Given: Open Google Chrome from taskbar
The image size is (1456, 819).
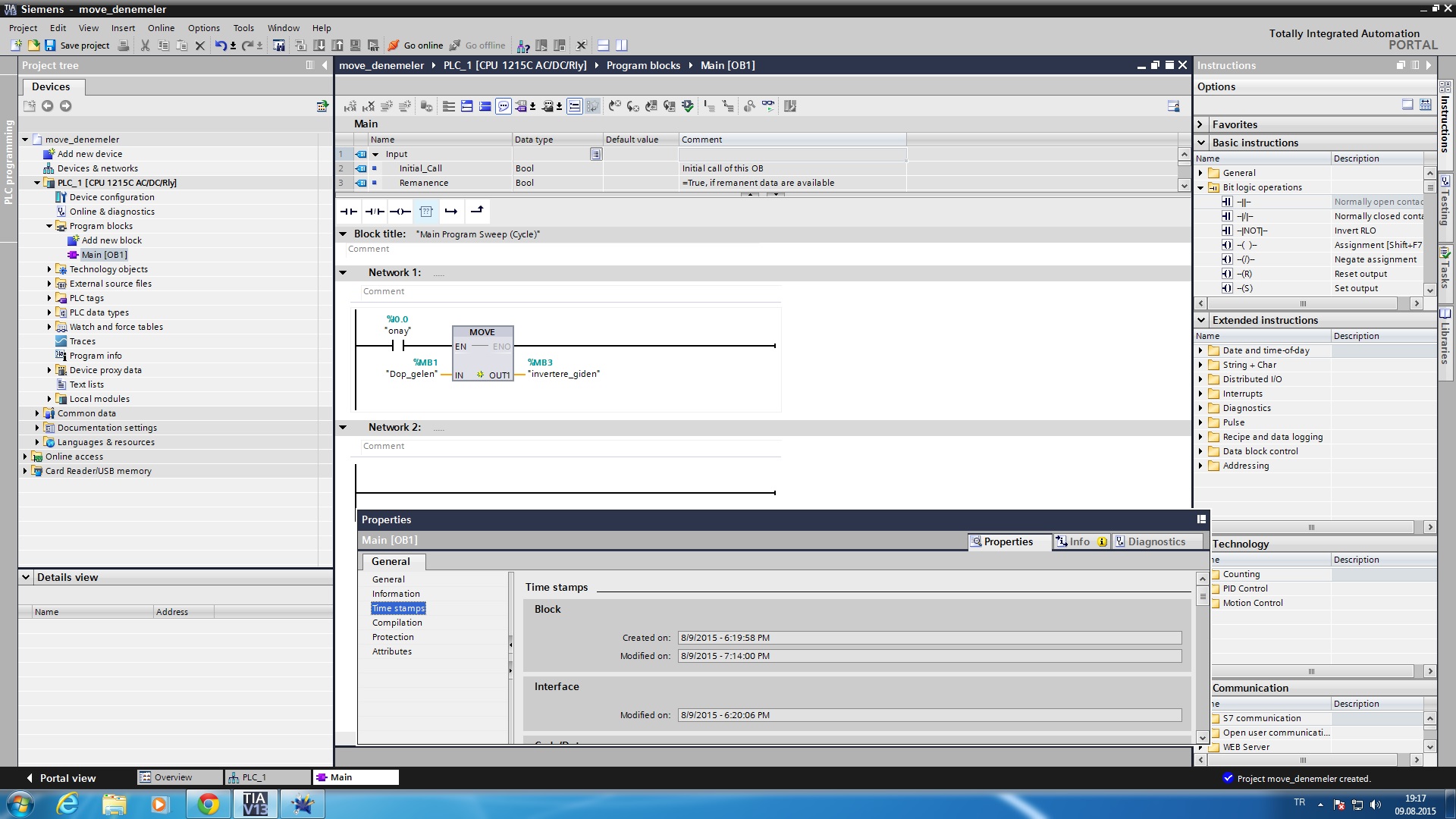Looking at the screenshot, I should [x=208, y=804].
